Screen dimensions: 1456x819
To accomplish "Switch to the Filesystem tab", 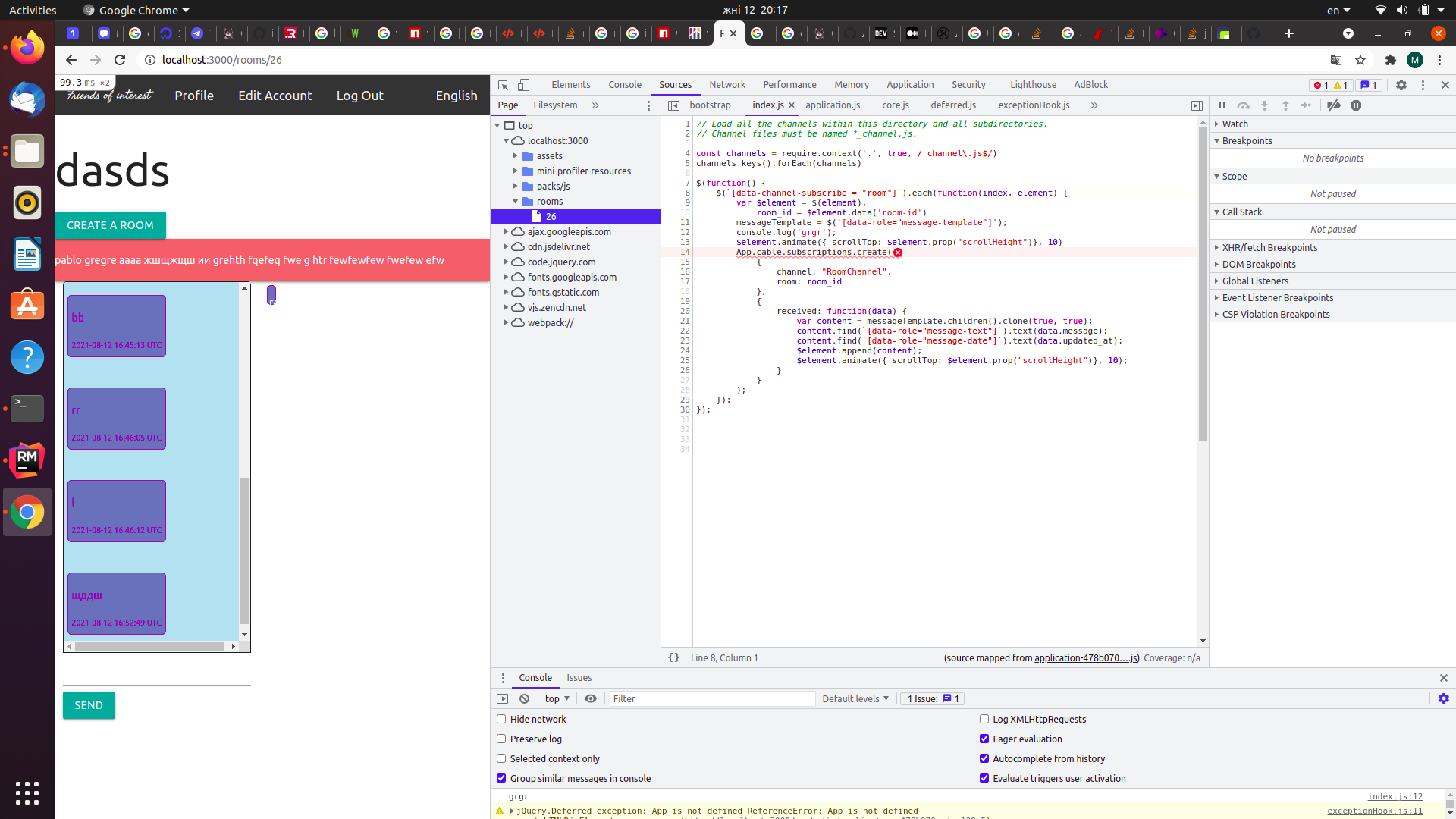I will pyautogui.click(x=555, y=105).
